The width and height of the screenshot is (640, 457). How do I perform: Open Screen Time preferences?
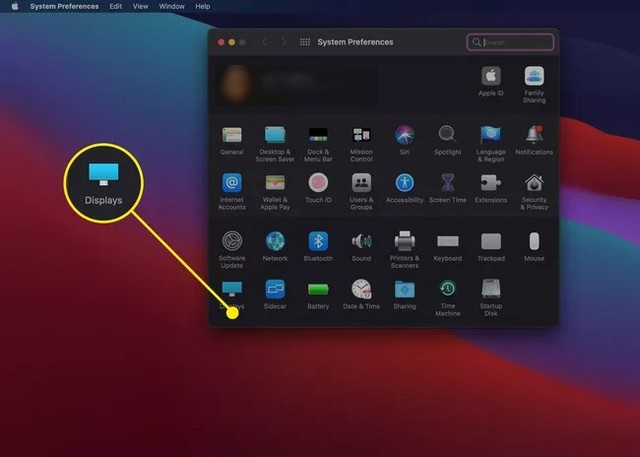pos(448,188)
